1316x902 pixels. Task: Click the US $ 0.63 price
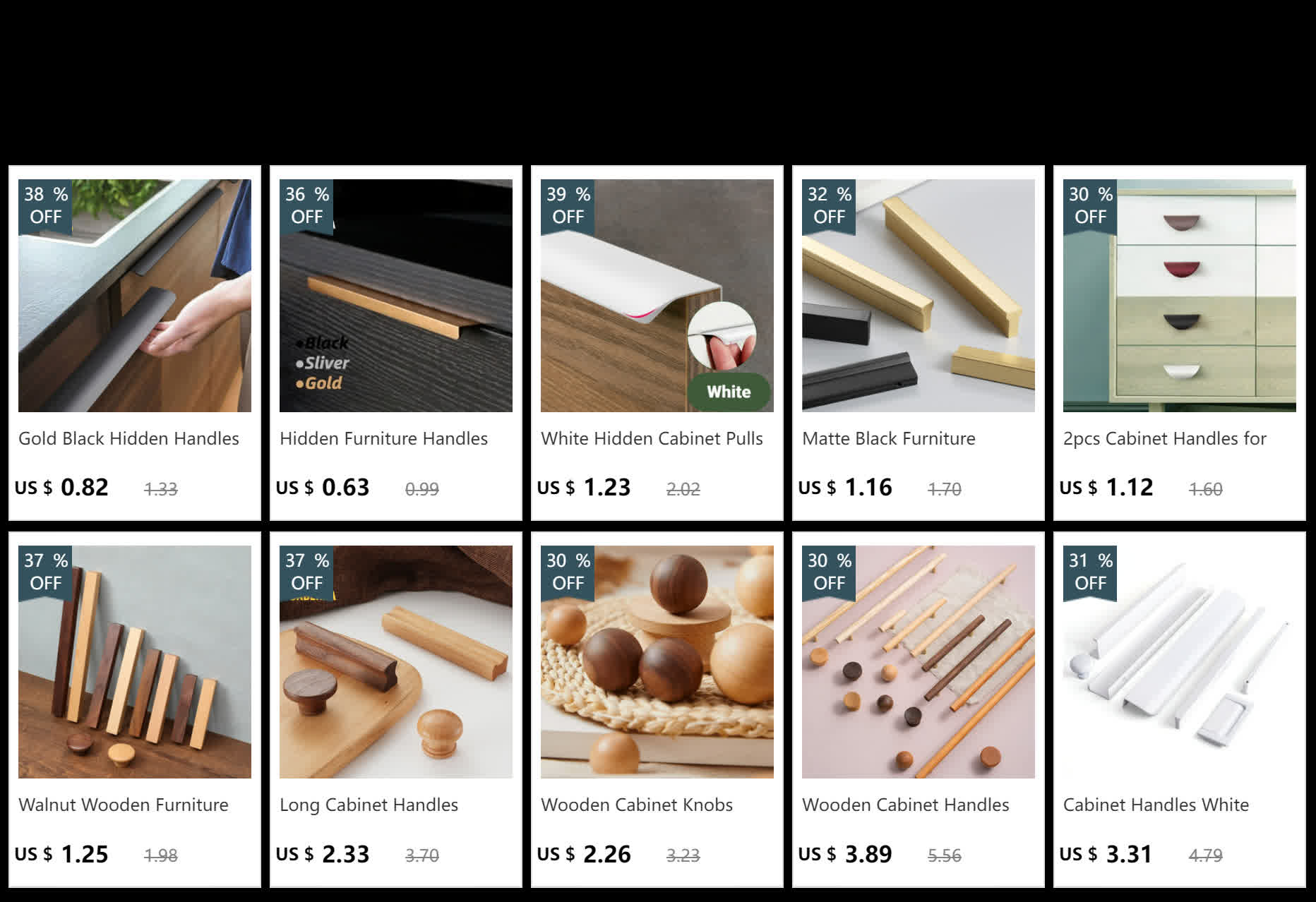(323, 488)
